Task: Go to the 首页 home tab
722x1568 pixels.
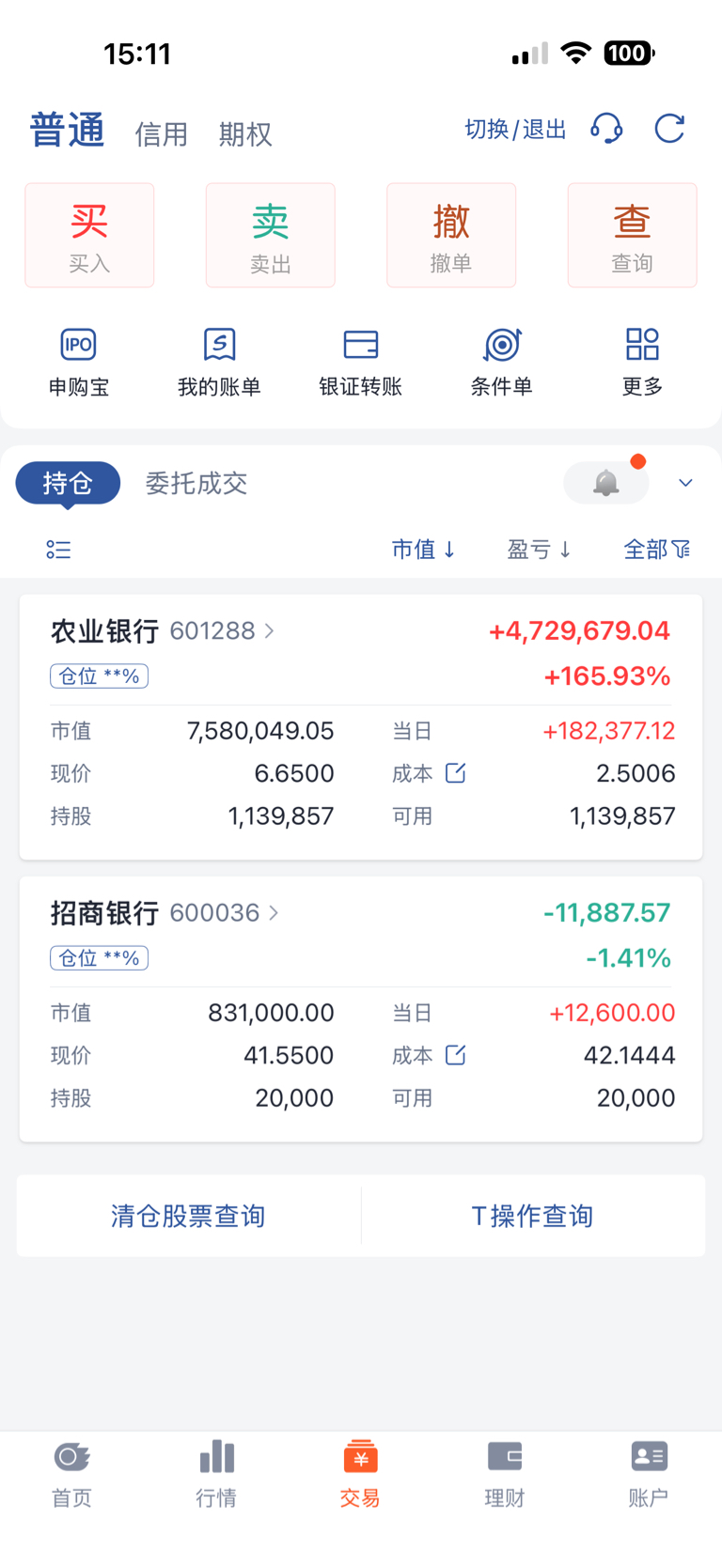Action: pyautogui.click(x=71, y=1474)
